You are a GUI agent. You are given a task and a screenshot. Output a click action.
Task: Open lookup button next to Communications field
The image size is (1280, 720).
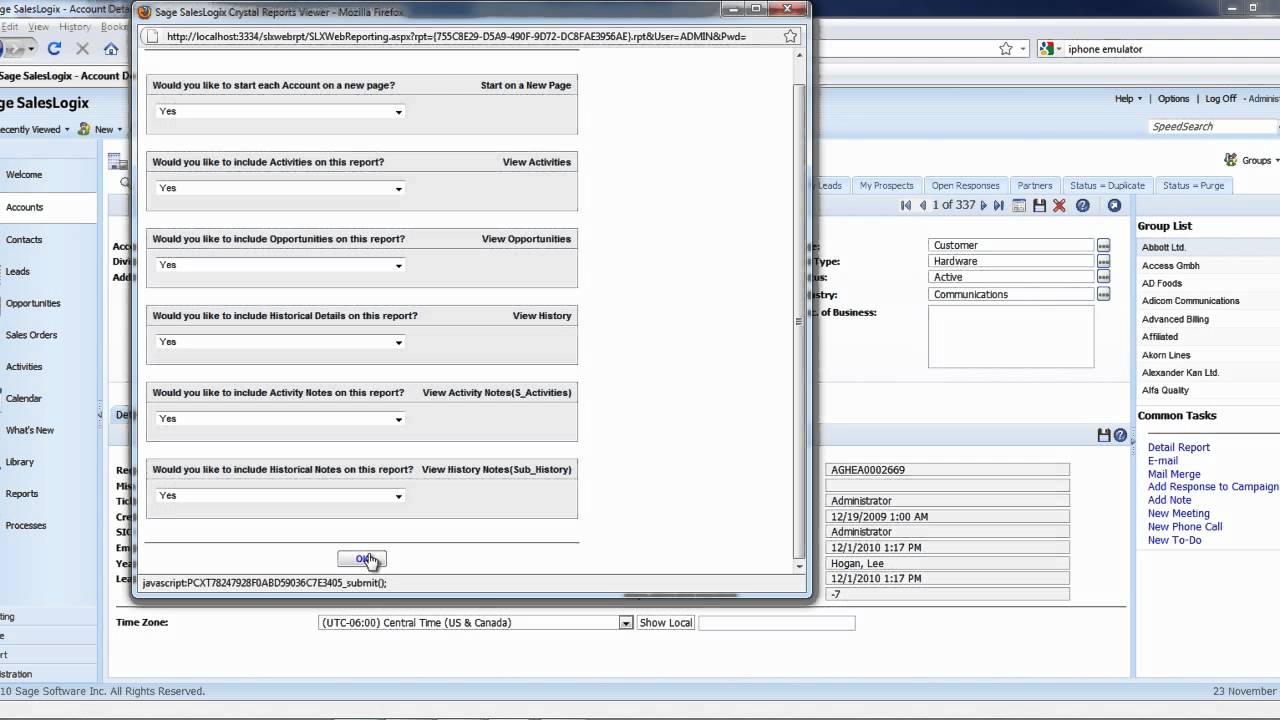[1103, 294]
